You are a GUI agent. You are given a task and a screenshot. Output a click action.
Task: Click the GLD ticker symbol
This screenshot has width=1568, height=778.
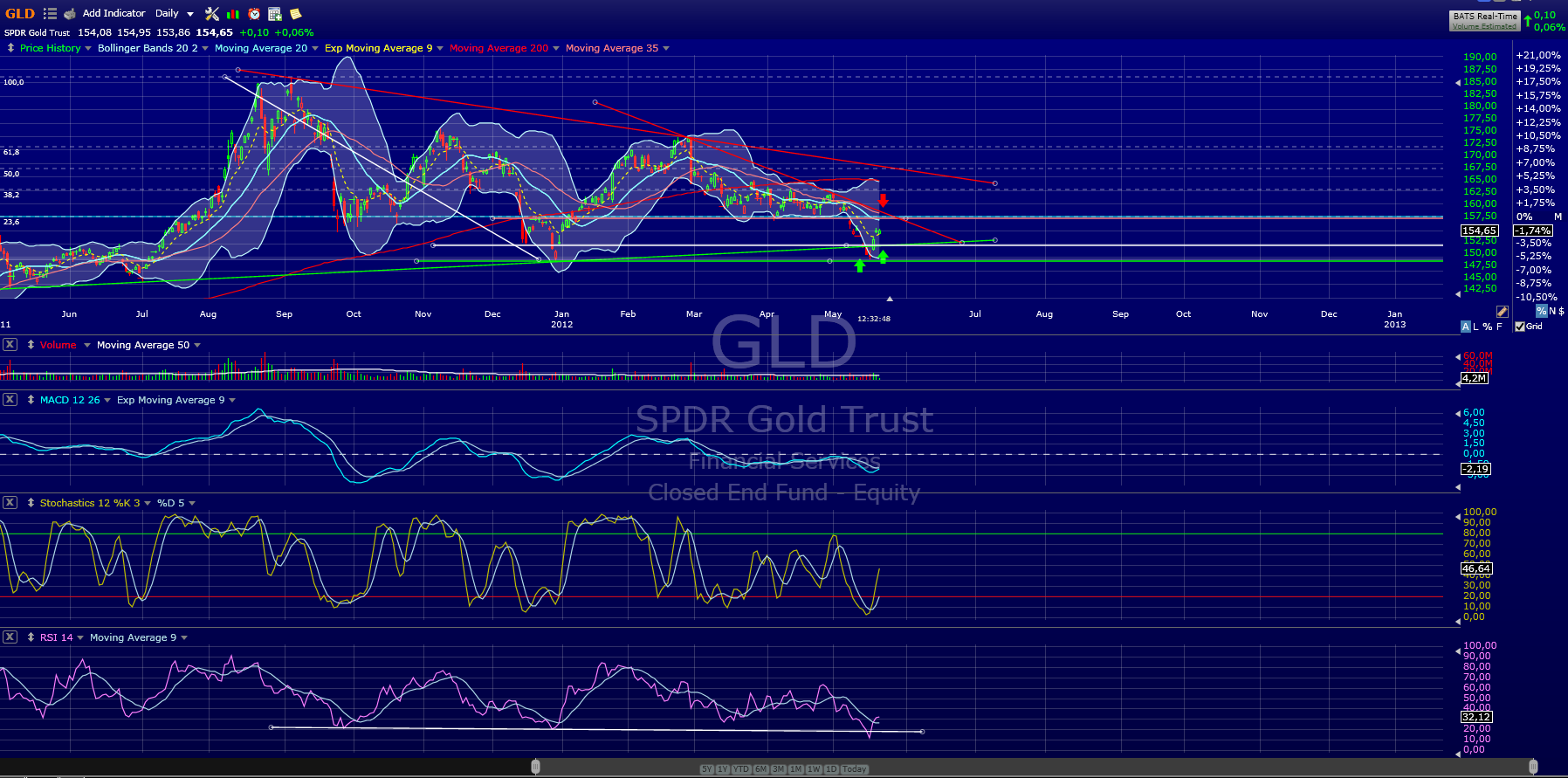[20, 14]
